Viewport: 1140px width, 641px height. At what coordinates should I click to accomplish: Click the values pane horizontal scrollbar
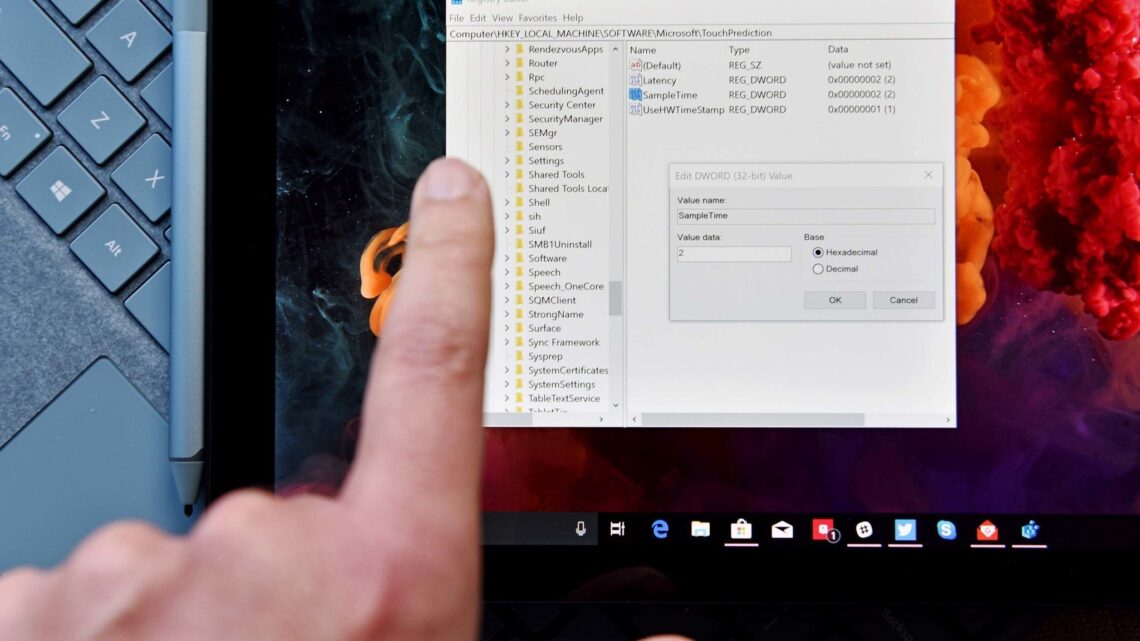point(753,419)
